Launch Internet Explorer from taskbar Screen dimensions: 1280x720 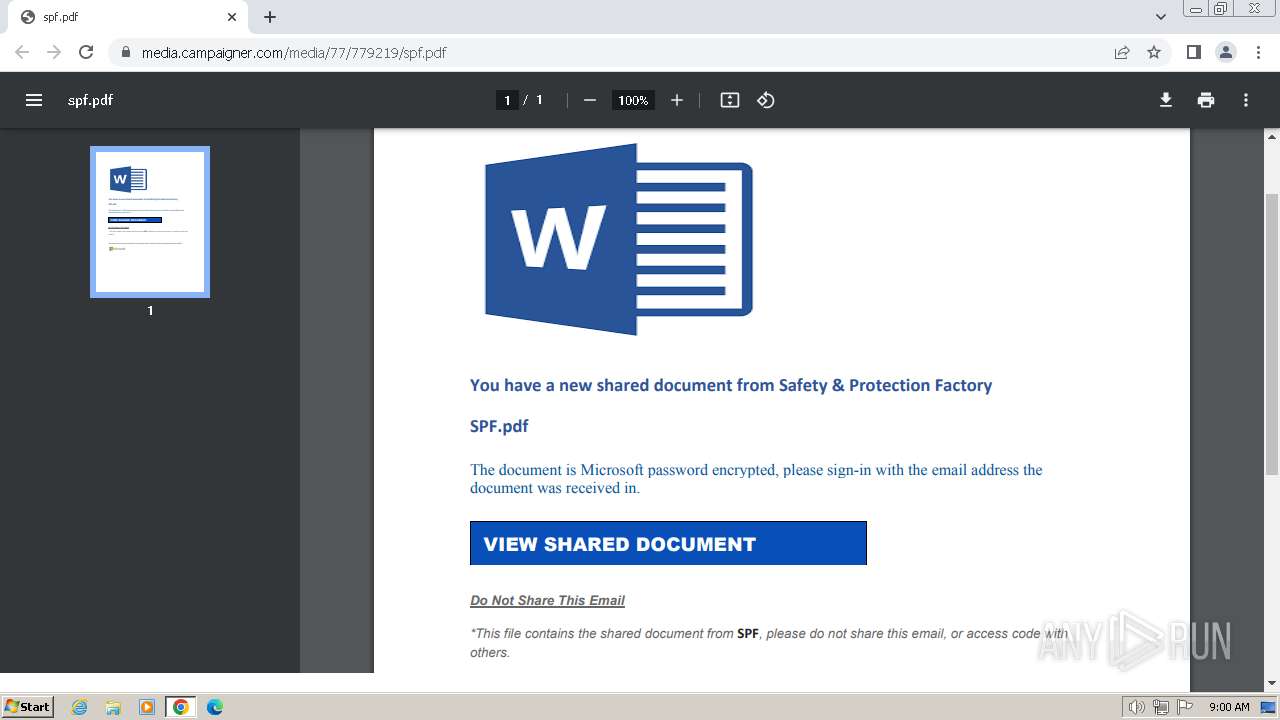(x=79, y=707)
